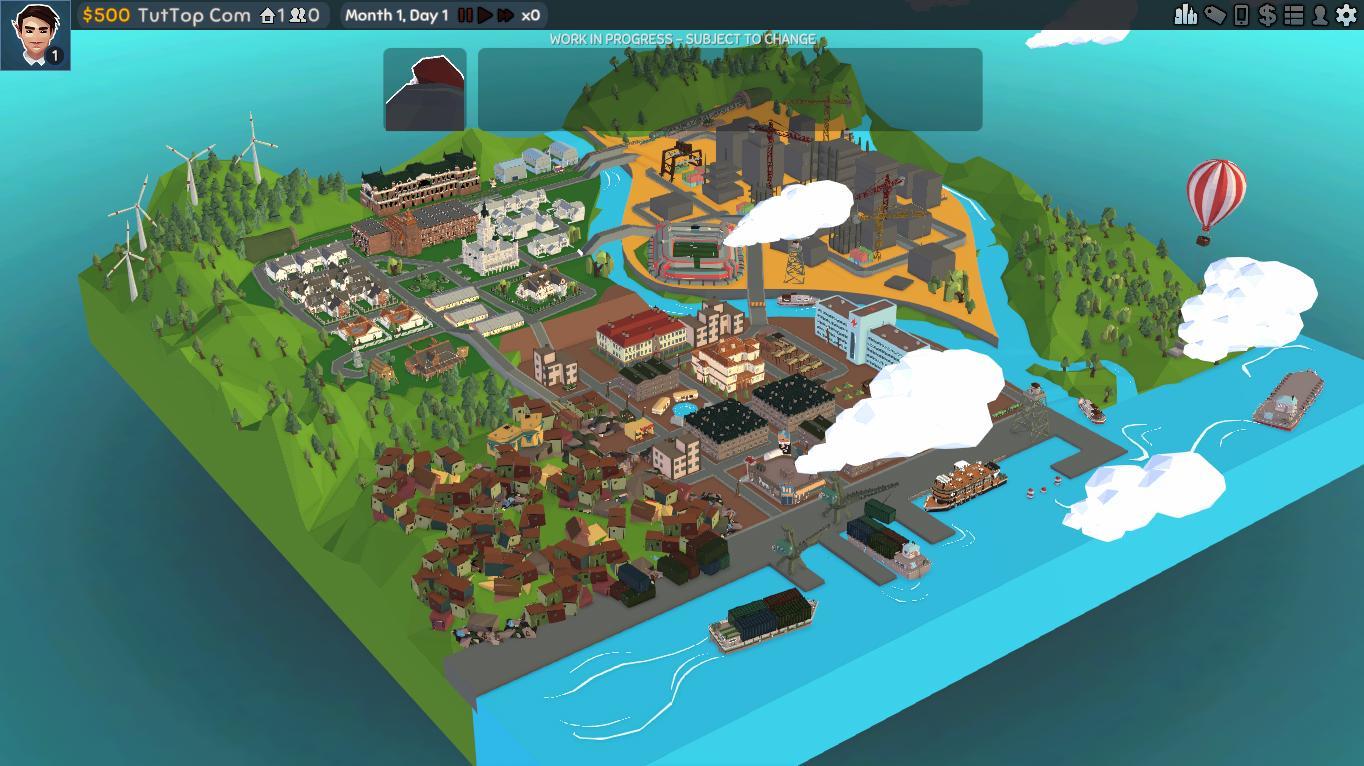The width and height of the screenshot is (1364, 766).
Task: Open the price tag menu icon
Action: click(x=1215, y=15)
